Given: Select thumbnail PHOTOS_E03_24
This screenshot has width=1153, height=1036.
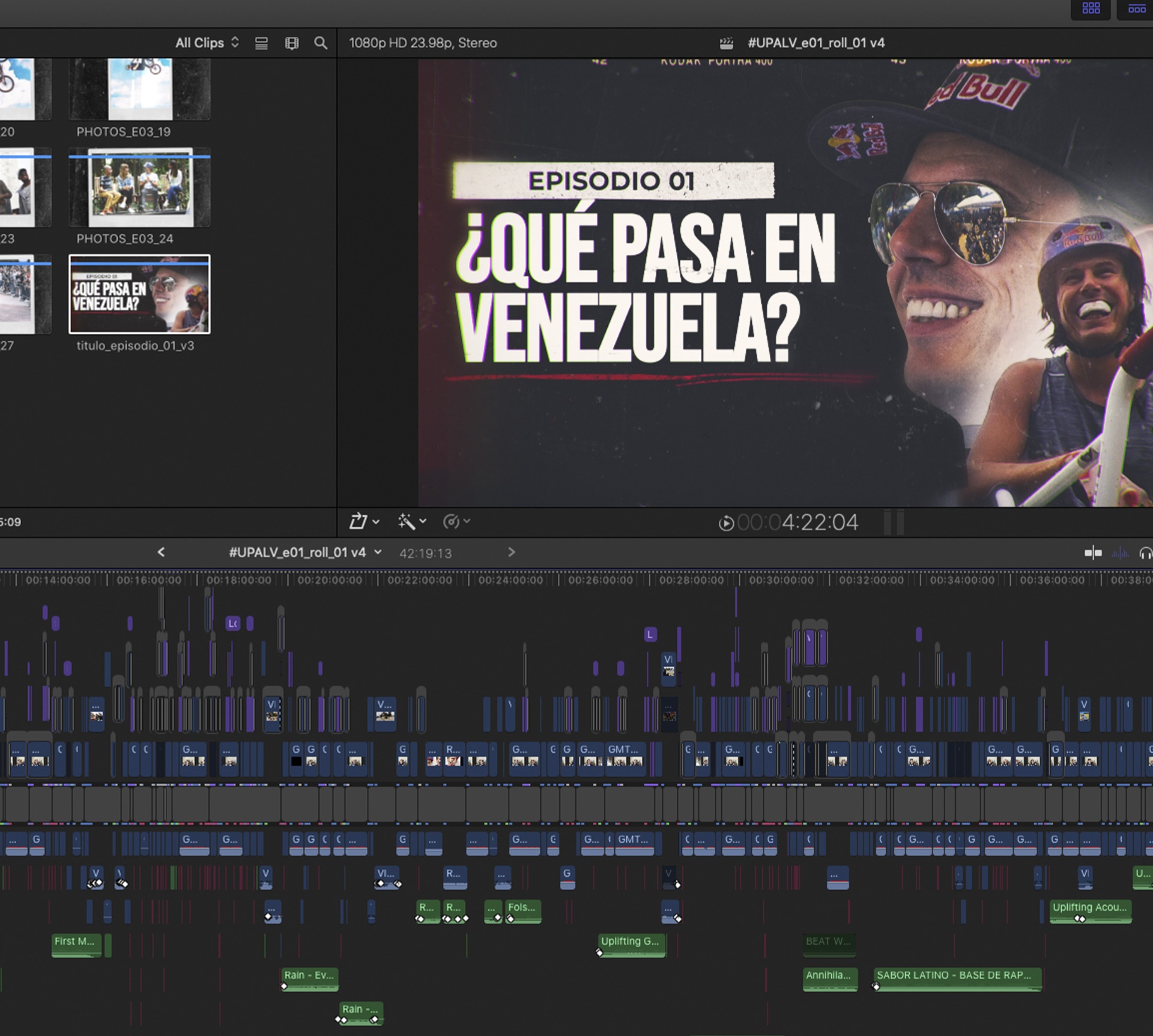Looking at the screenshot, I should (x=139, y=187).
